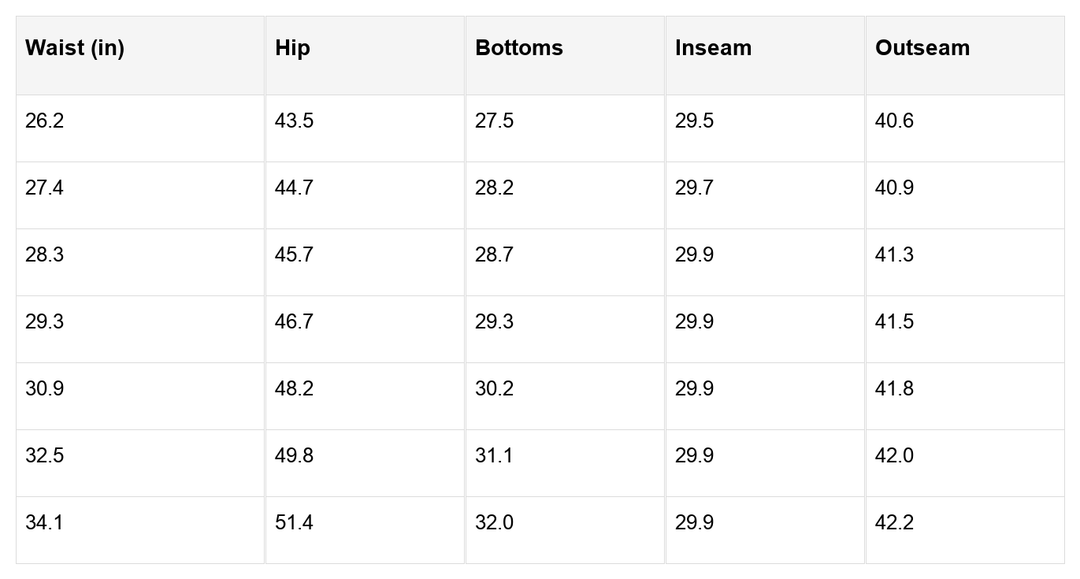Click the Bottoms column header

pyautogui.click(x=519, y=48)
